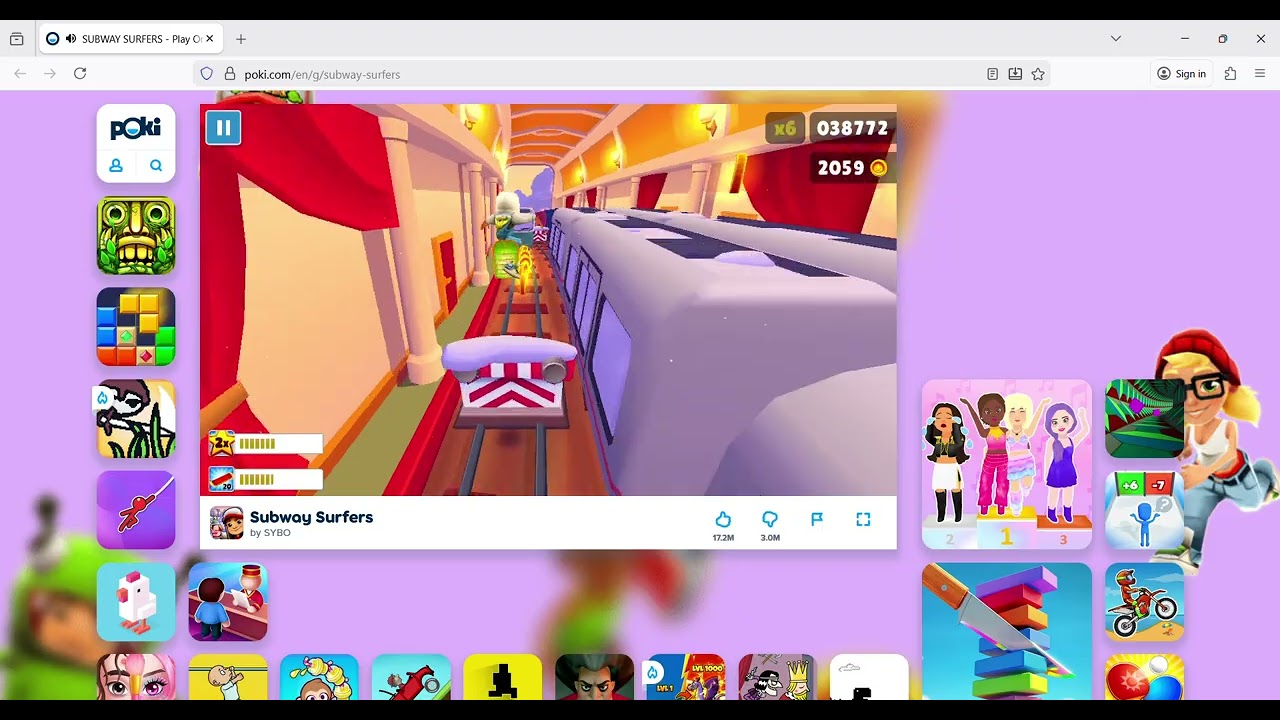Open the makeup face game thumbnail

point(136,677)
